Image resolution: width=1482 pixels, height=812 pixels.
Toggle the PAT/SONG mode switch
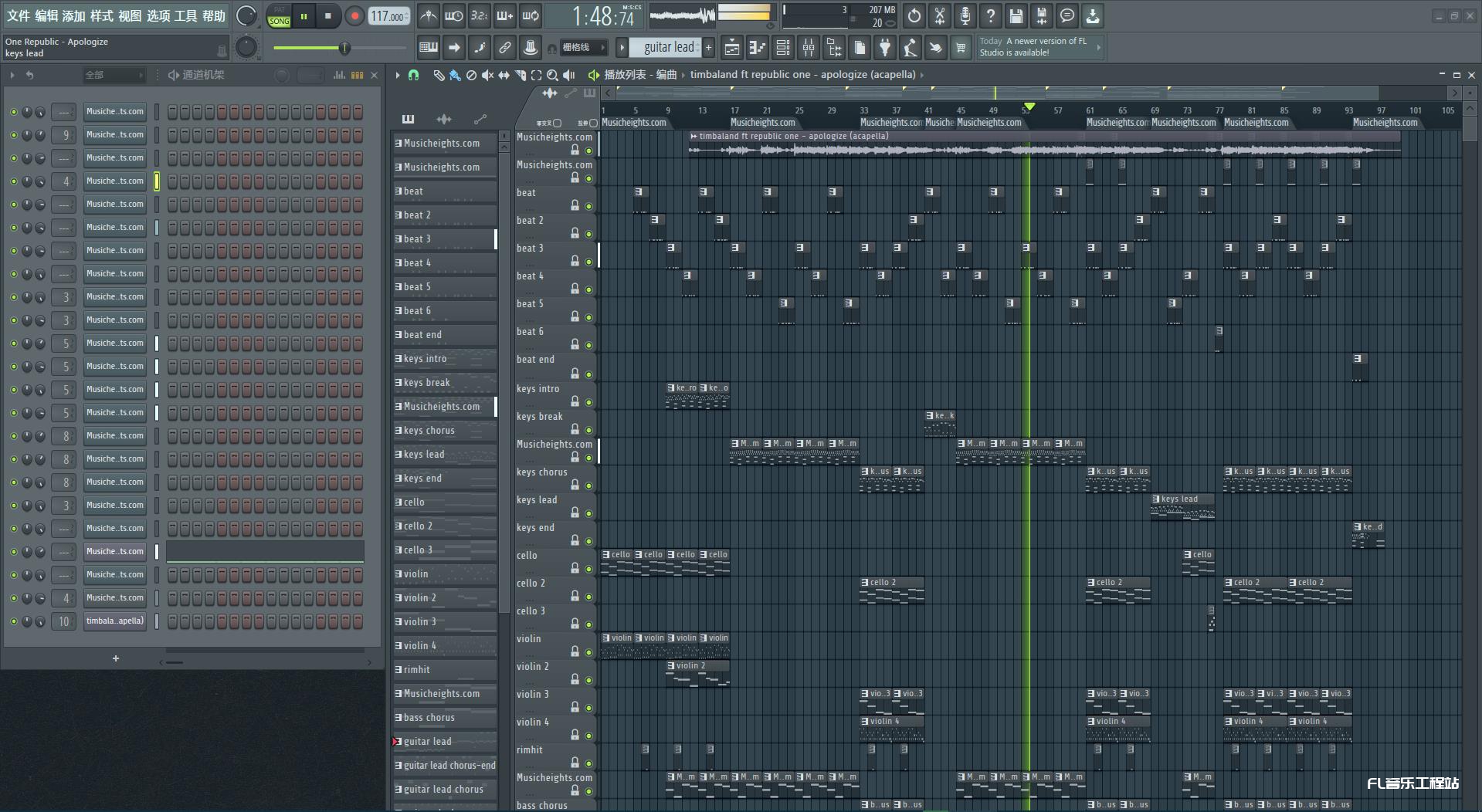point(279,16)
